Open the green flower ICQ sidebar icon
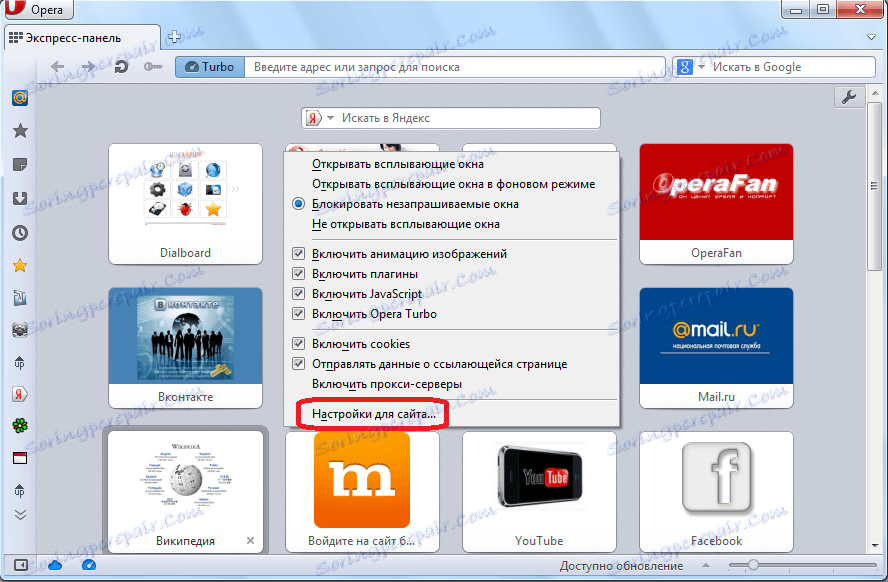 20,426
